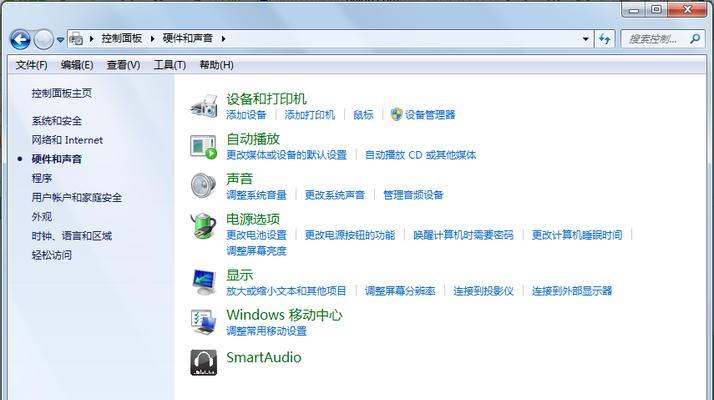Image resolution: width=714 pixels, height=400 pixels.
Task: Click the 硬件和声音 breadcrumb
Action: tap(188, 38)
